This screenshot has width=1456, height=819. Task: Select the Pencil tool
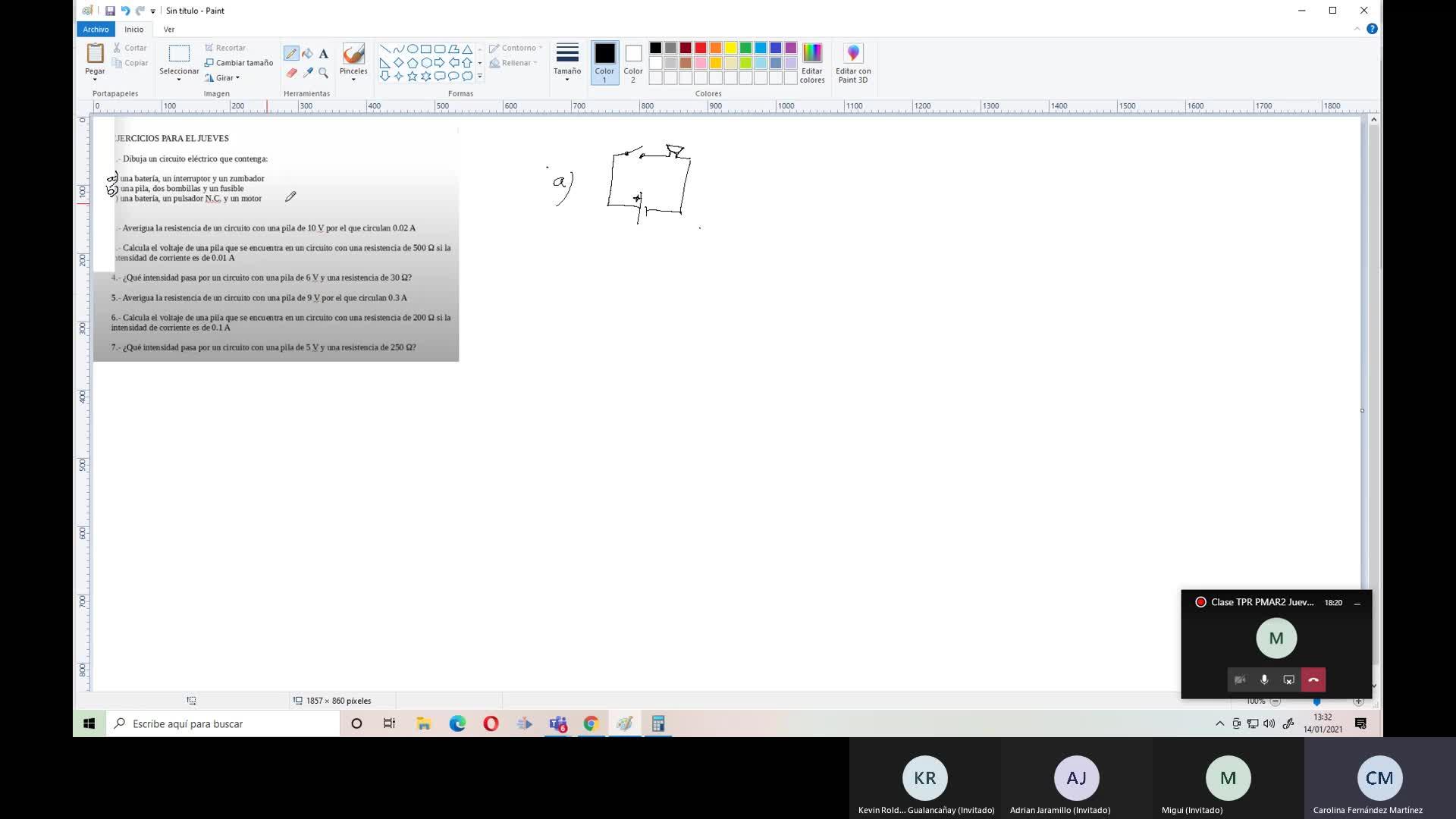click(x=291, y=54)
